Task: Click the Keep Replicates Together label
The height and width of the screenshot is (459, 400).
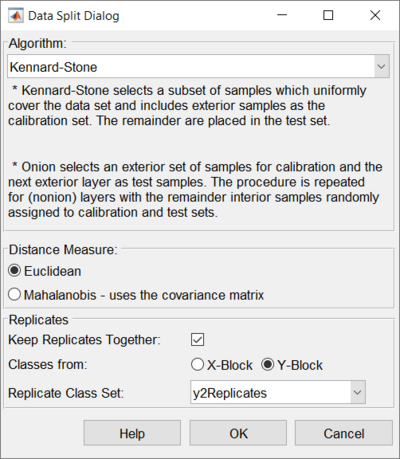Action: point(84,340)
